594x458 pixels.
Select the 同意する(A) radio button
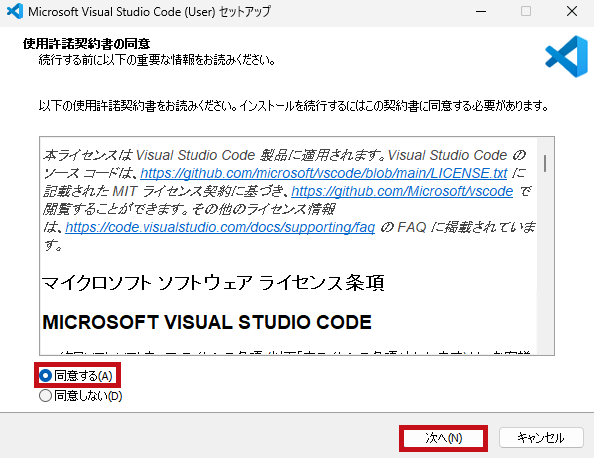click(x=45, y=376)
